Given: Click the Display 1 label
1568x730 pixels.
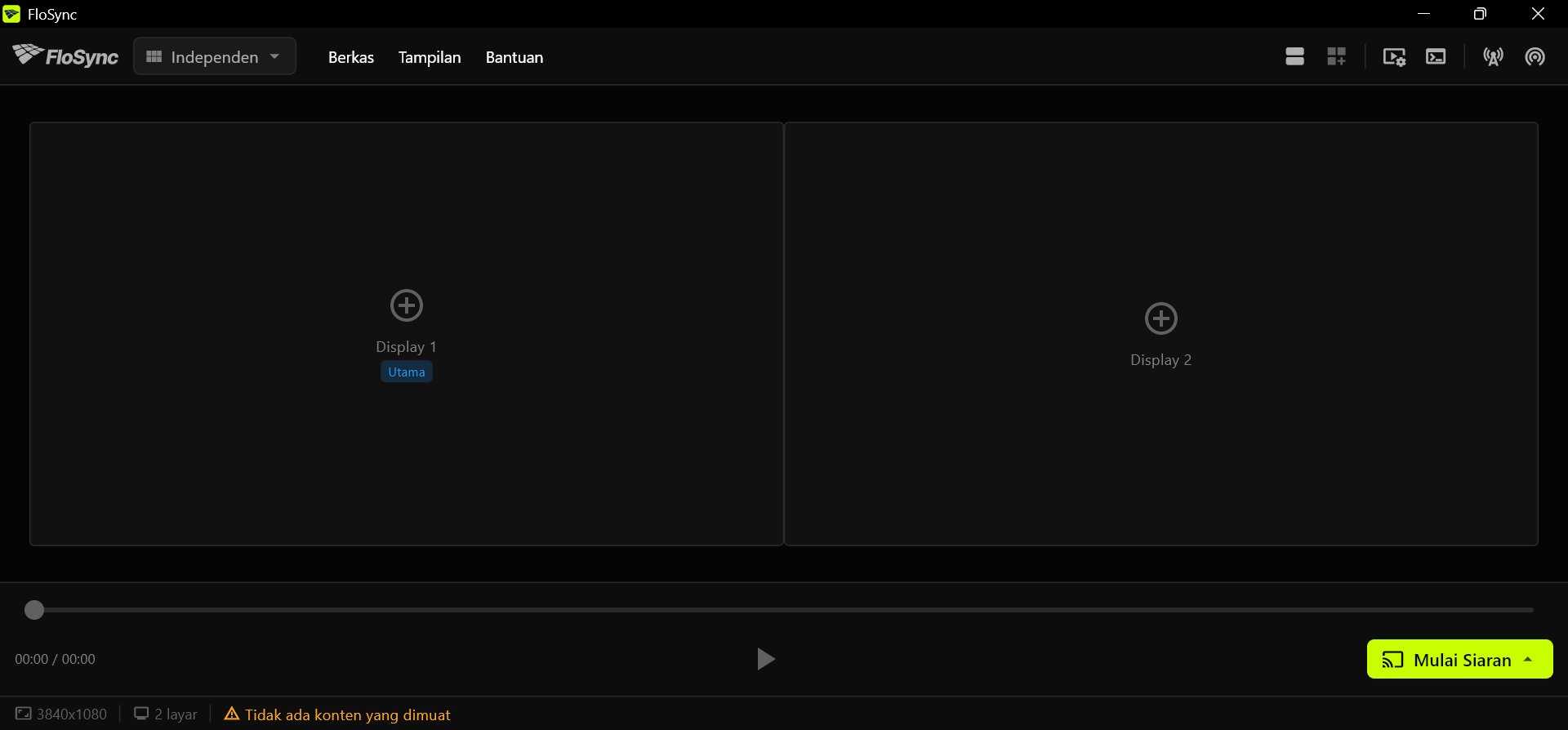Looking at the screenshot, I should click(407, 347).
